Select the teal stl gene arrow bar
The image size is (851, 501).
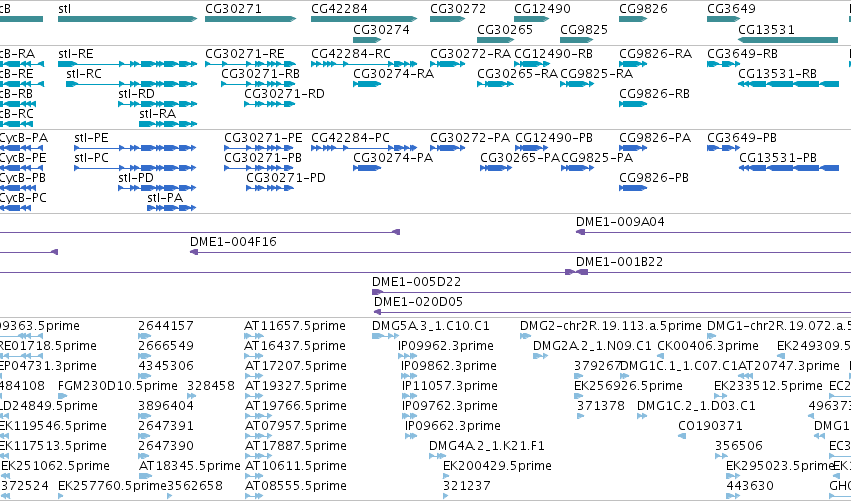coord(128,19)
